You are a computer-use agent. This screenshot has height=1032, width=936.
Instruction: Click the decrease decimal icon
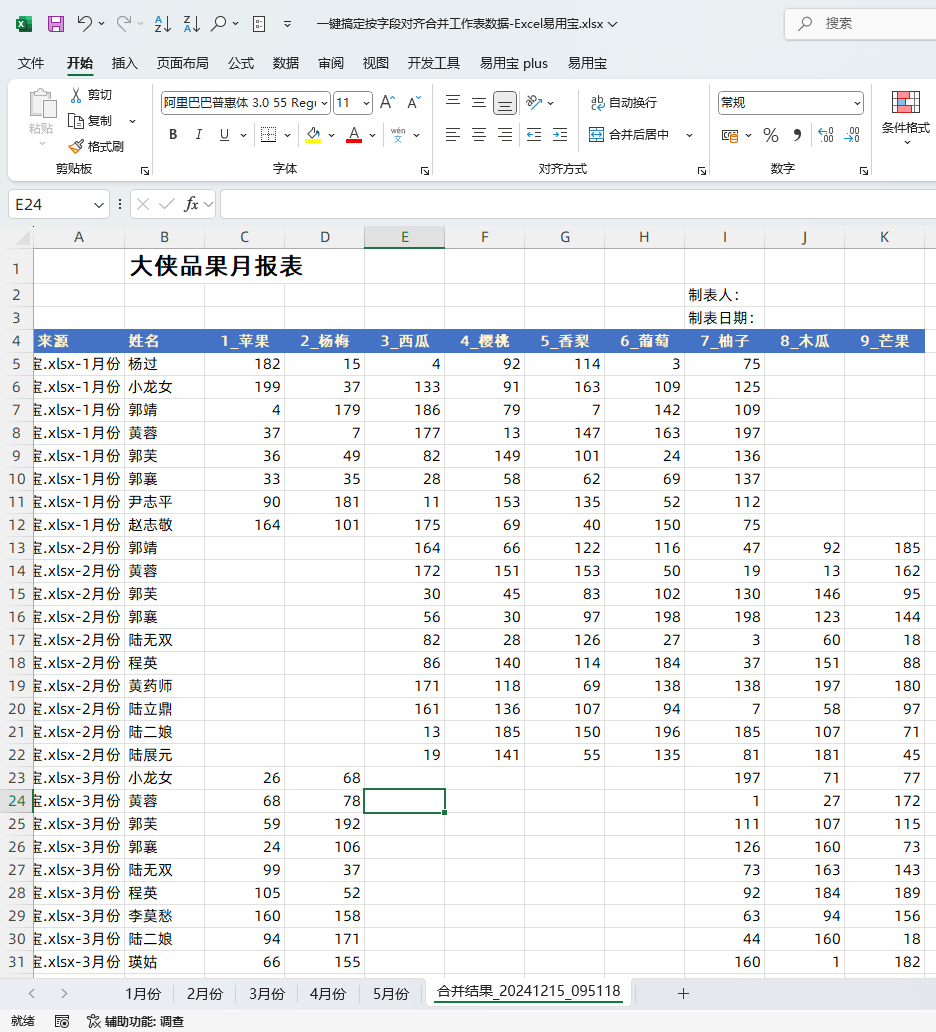click(x=852, y=135)
